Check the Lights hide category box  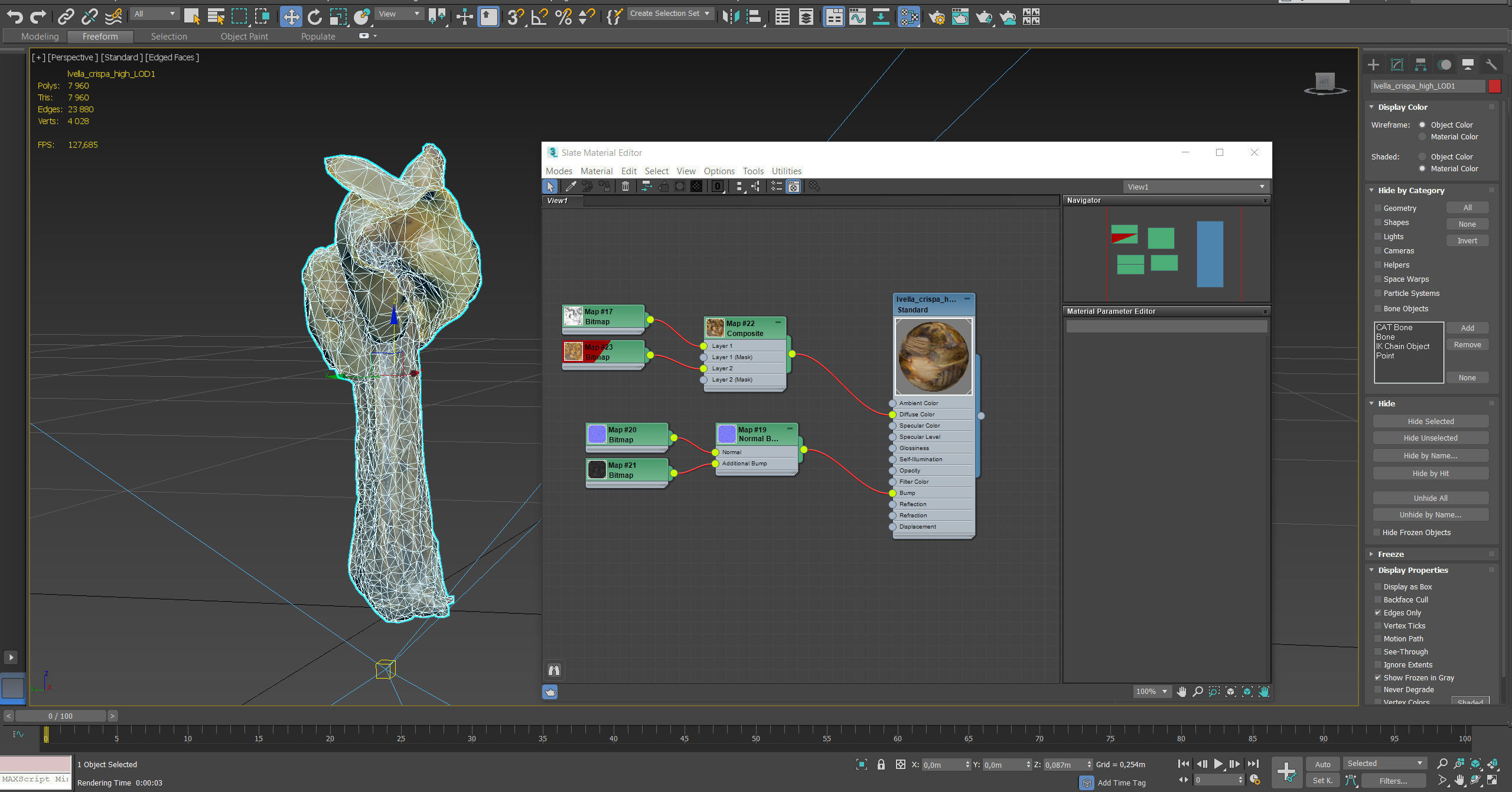click(x=1377, y=236)
